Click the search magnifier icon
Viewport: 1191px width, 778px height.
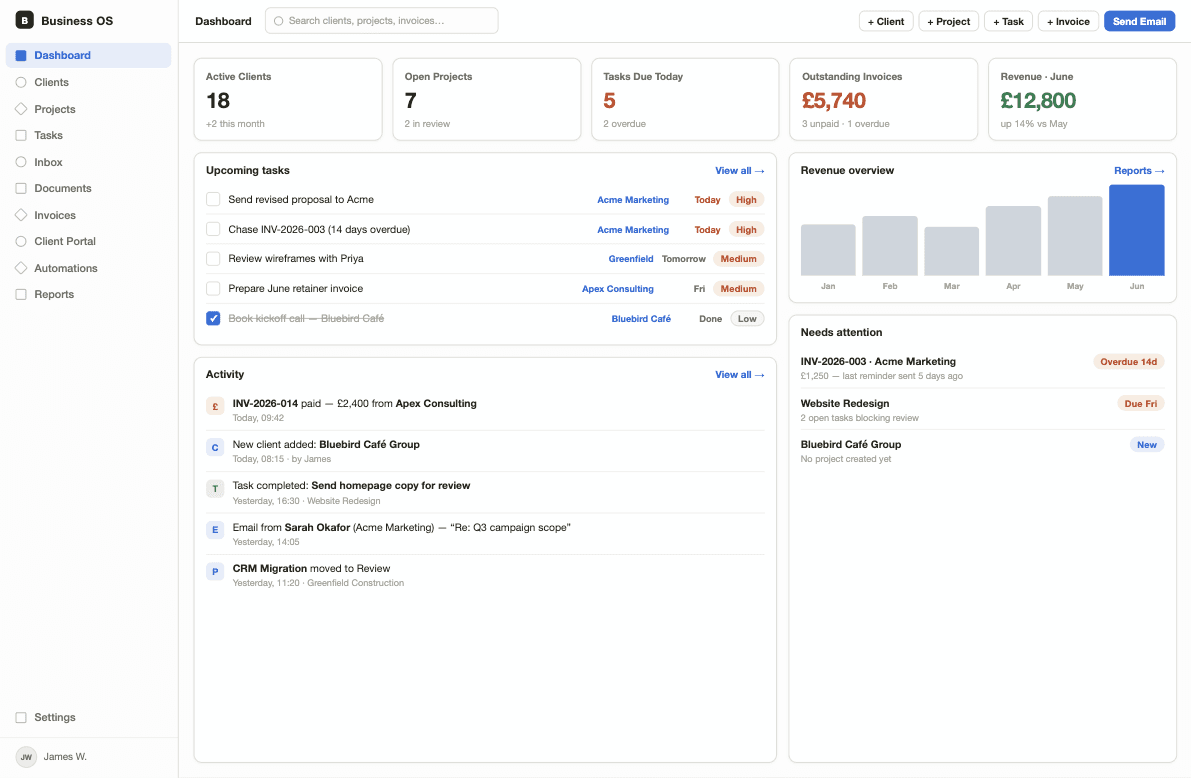(279, 21)
